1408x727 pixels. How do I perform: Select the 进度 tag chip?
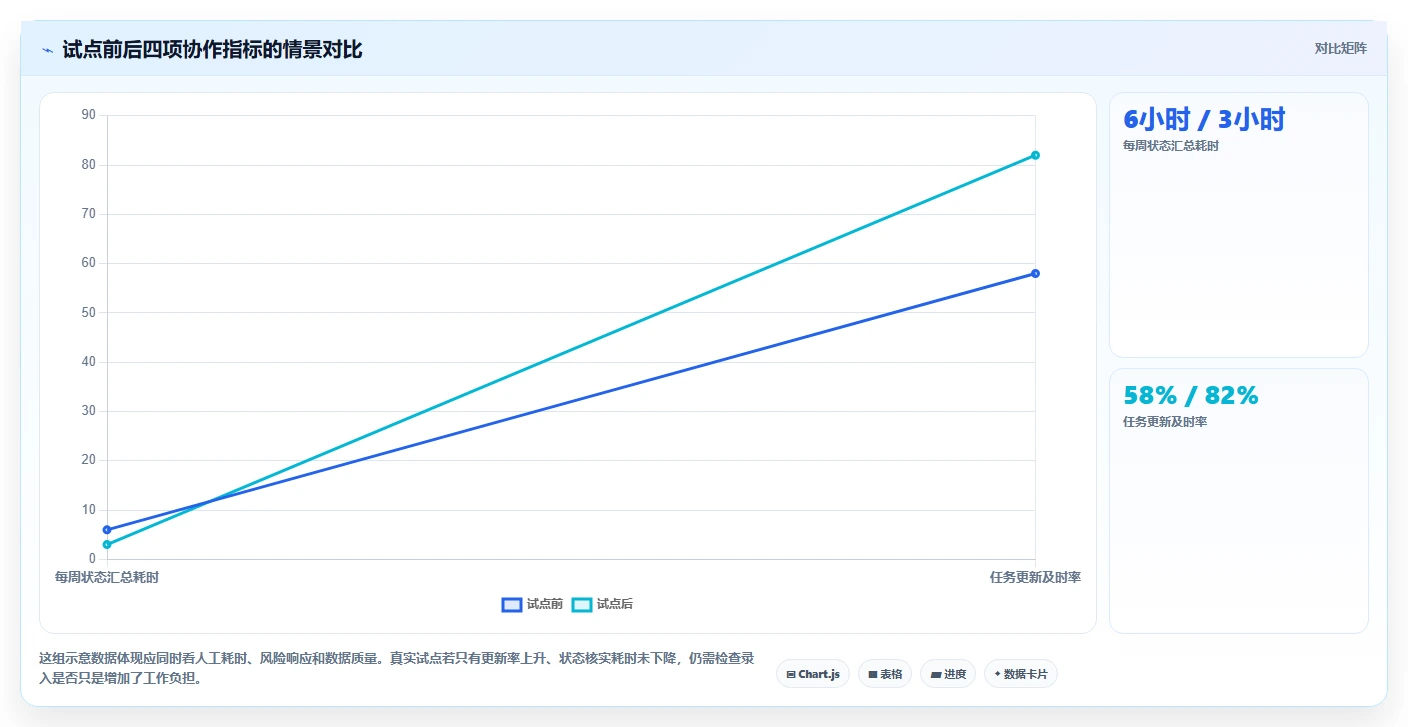coord(948,674)
